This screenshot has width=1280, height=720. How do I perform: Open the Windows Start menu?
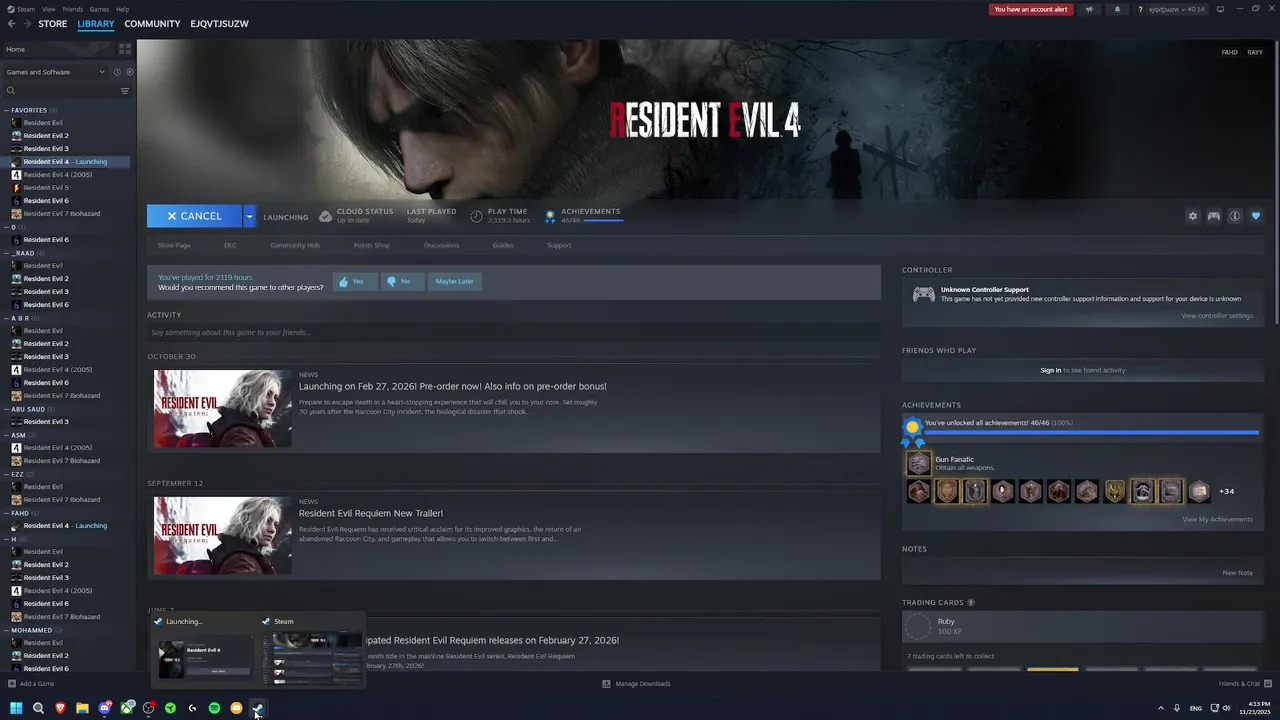14,708
